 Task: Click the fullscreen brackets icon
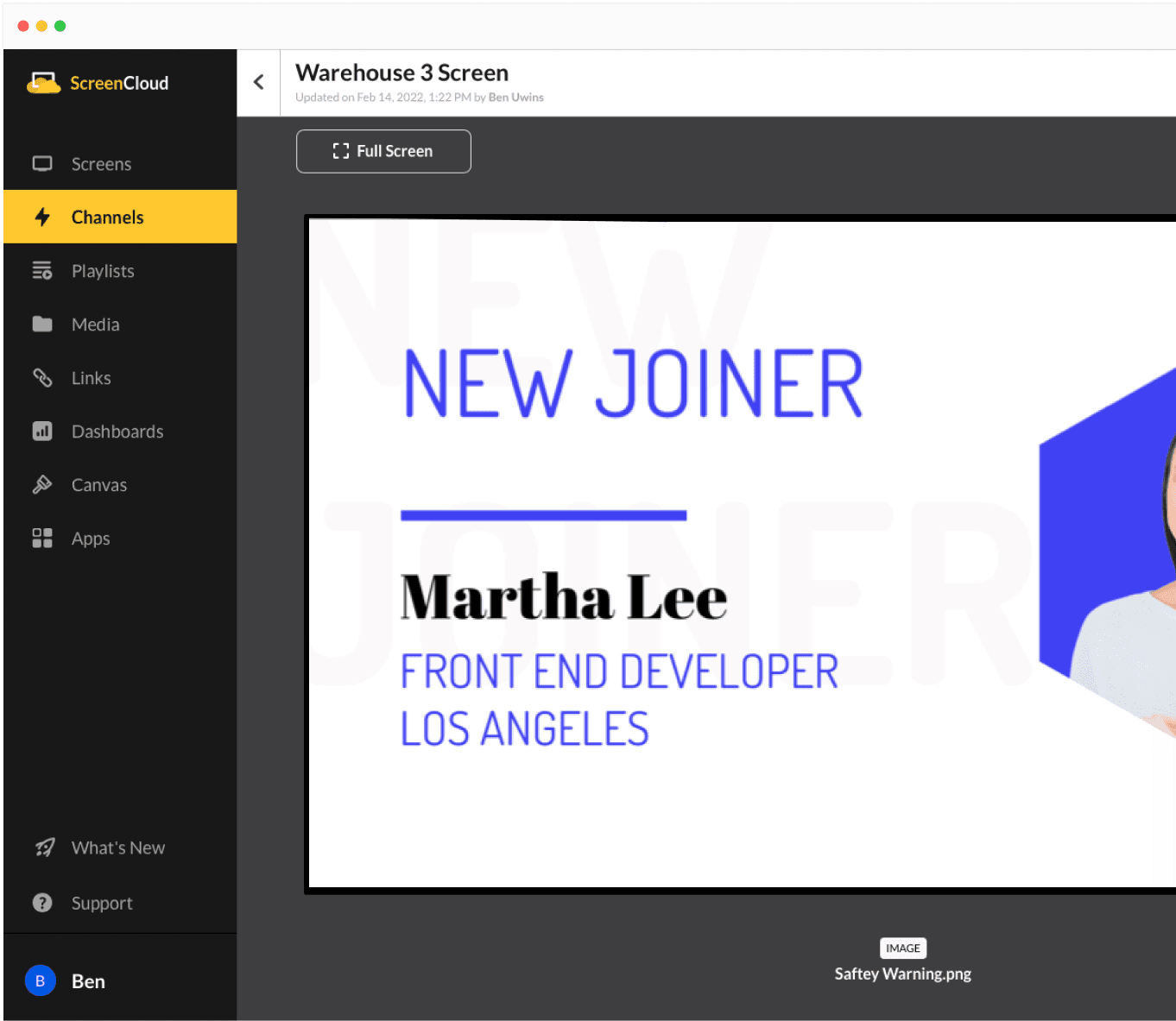[341, 151]
